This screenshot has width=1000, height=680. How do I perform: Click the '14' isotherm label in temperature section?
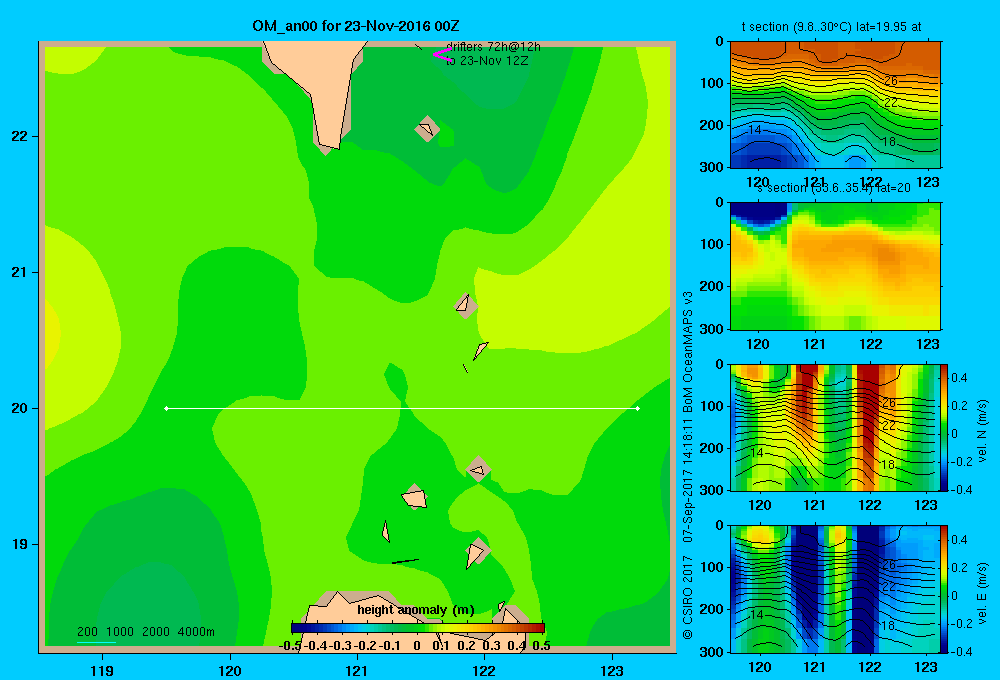755,130
